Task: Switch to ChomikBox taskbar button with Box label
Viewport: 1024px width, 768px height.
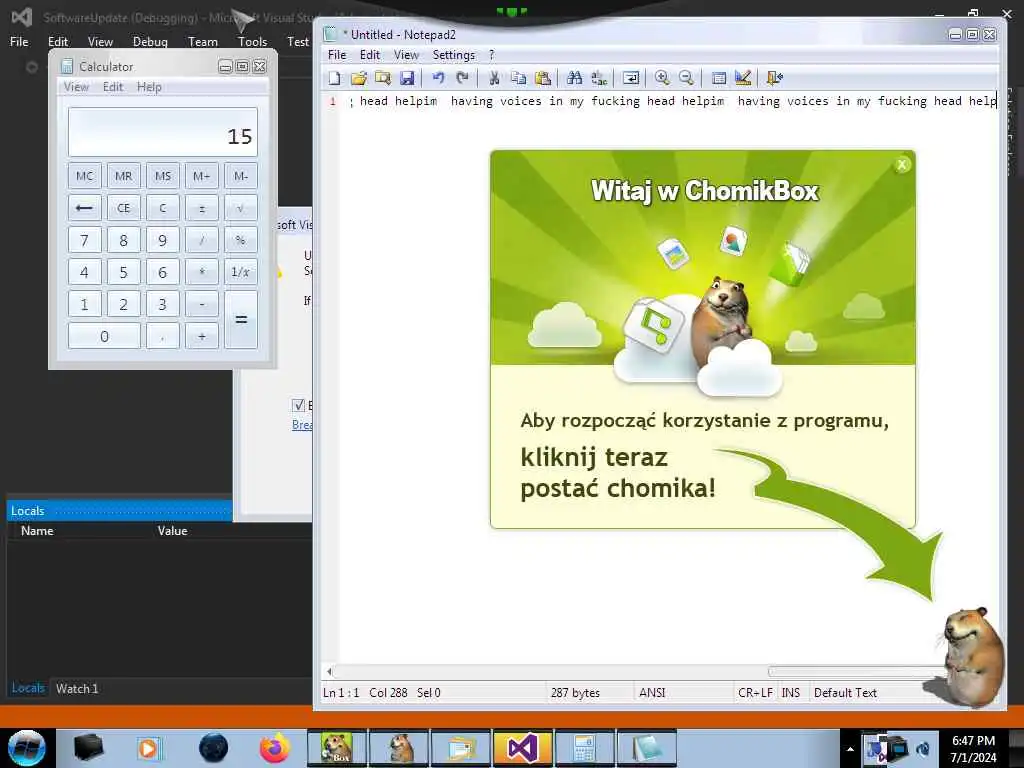Action: click(337, 748)
